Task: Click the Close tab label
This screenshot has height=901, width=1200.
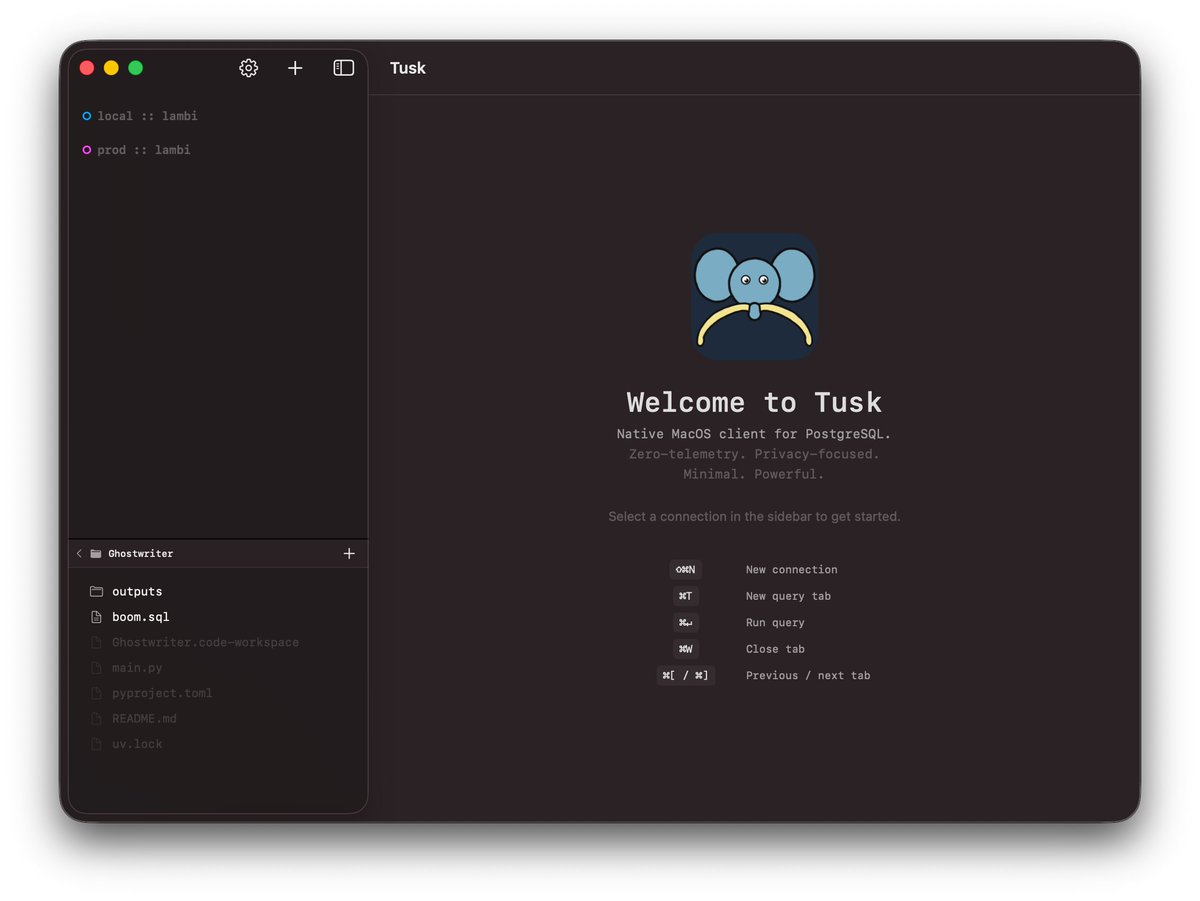Action: [x=775, y=649]
